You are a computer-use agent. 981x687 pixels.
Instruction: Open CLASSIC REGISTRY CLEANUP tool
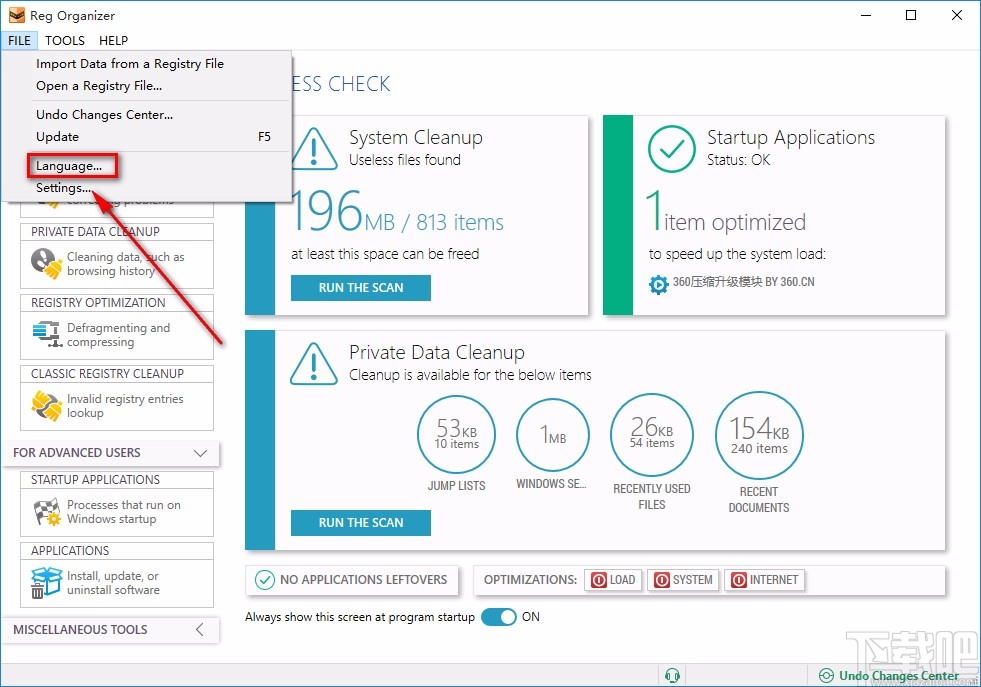(117, 398)
